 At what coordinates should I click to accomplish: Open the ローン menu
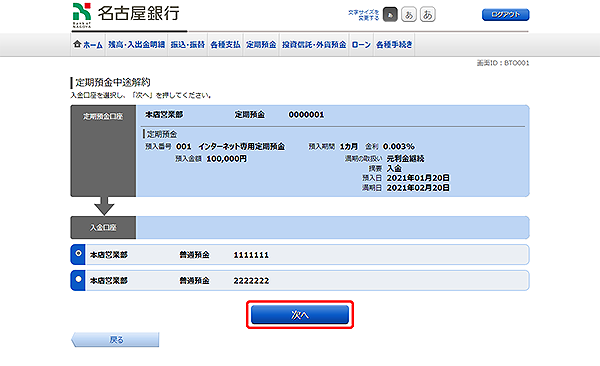(x=361, y=45)
